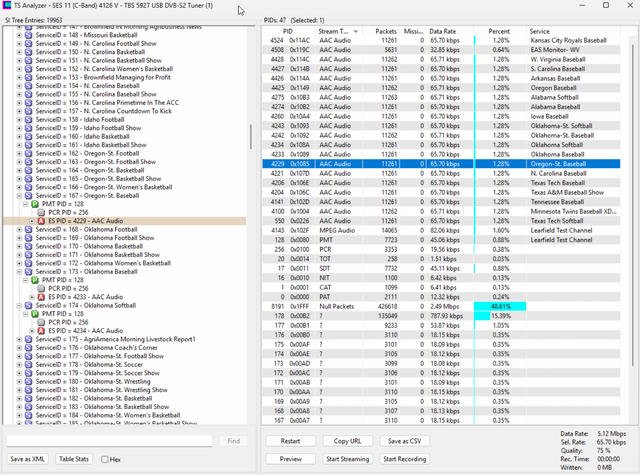Click the service icon for ServiceID 177 Oklahoma-St. Football Show
Image resolution: width=640 pixels, height=475 pixels.
pos(29,356)
